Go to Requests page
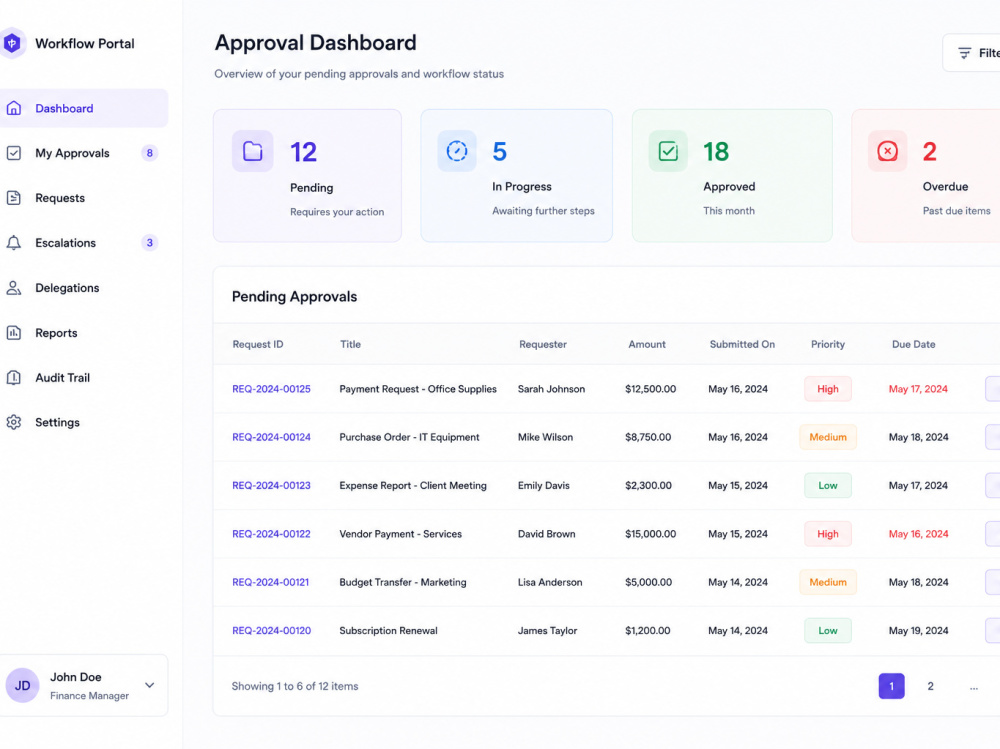1000x749 pixels. (x=83, y=198)
